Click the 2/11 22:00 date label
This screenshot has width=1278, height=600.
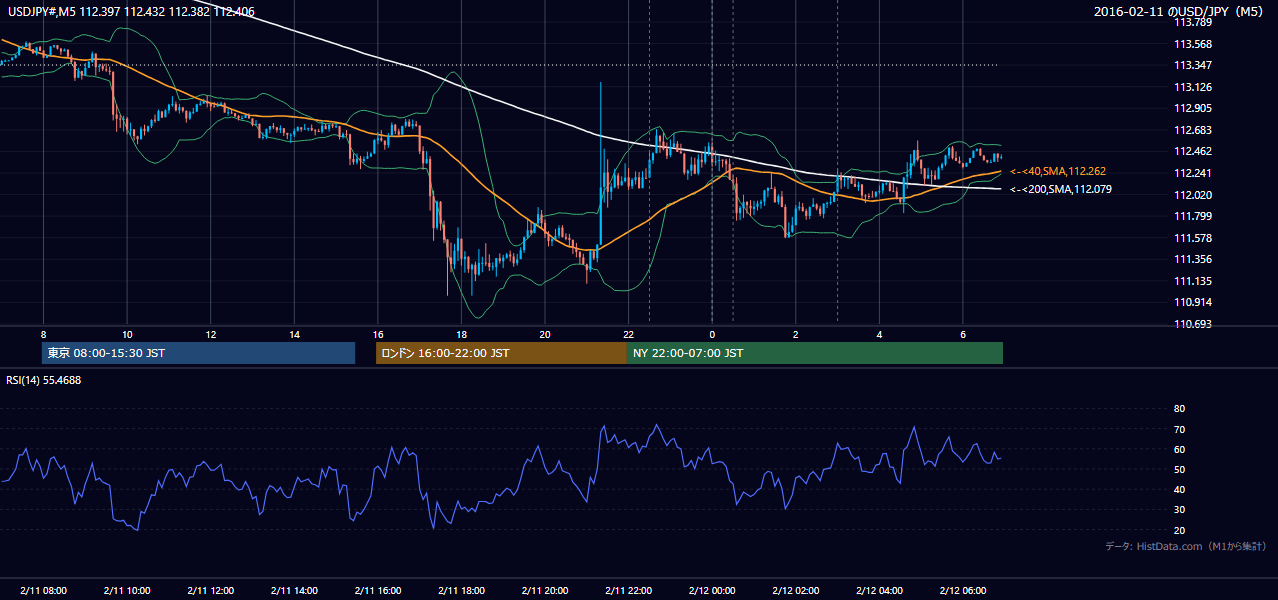(x=628, y=591)
